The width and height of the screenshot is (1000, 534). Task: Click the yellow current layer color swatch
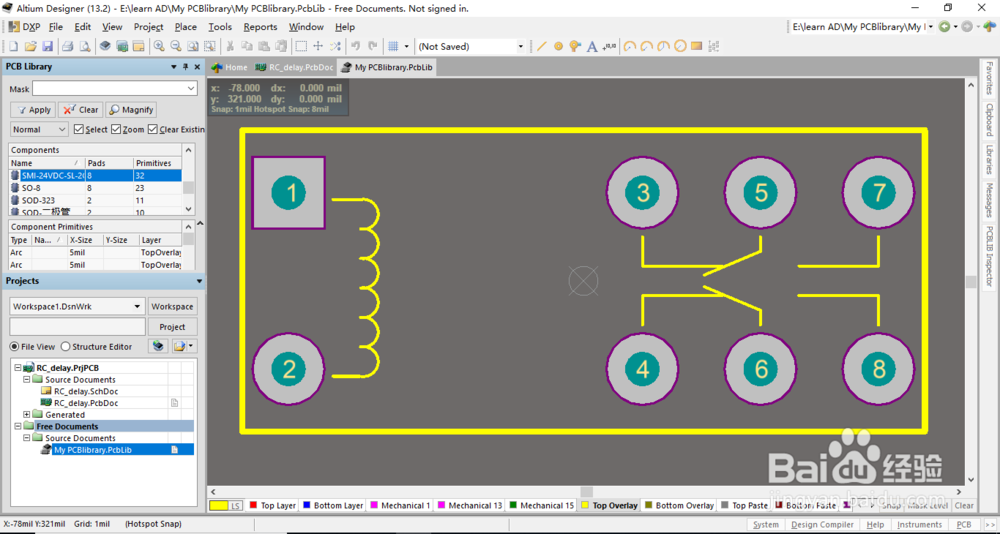pyautogui.click(x=219, y=505)
